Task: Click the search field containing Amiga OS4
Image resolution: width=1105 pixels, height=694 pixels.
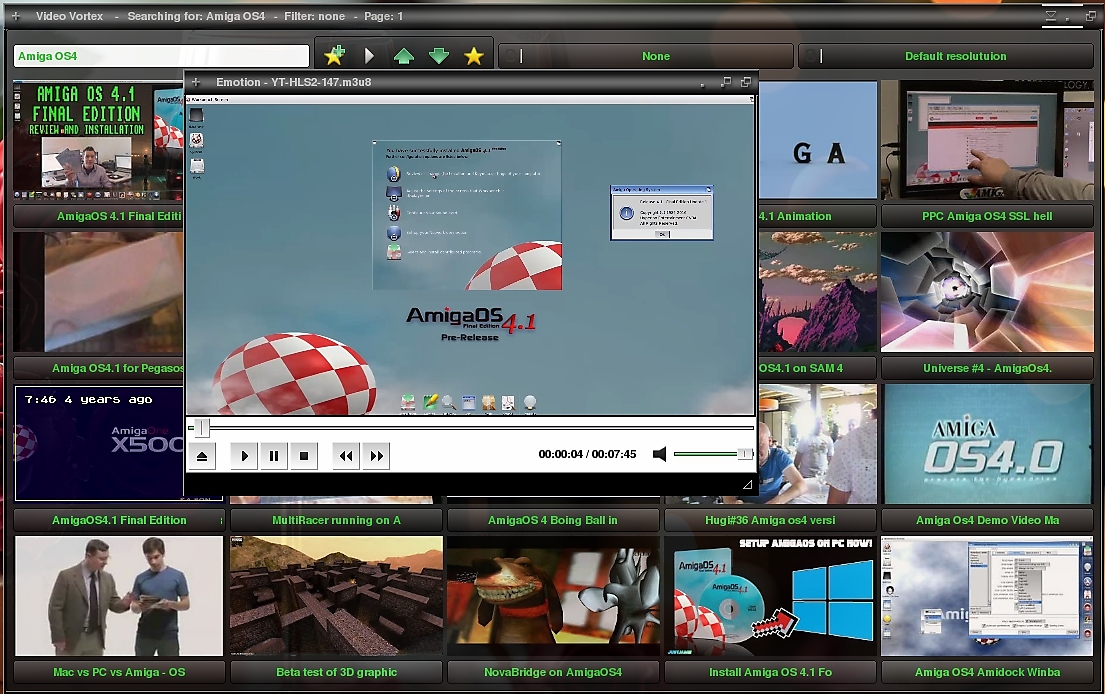Action: pos(160,56)
